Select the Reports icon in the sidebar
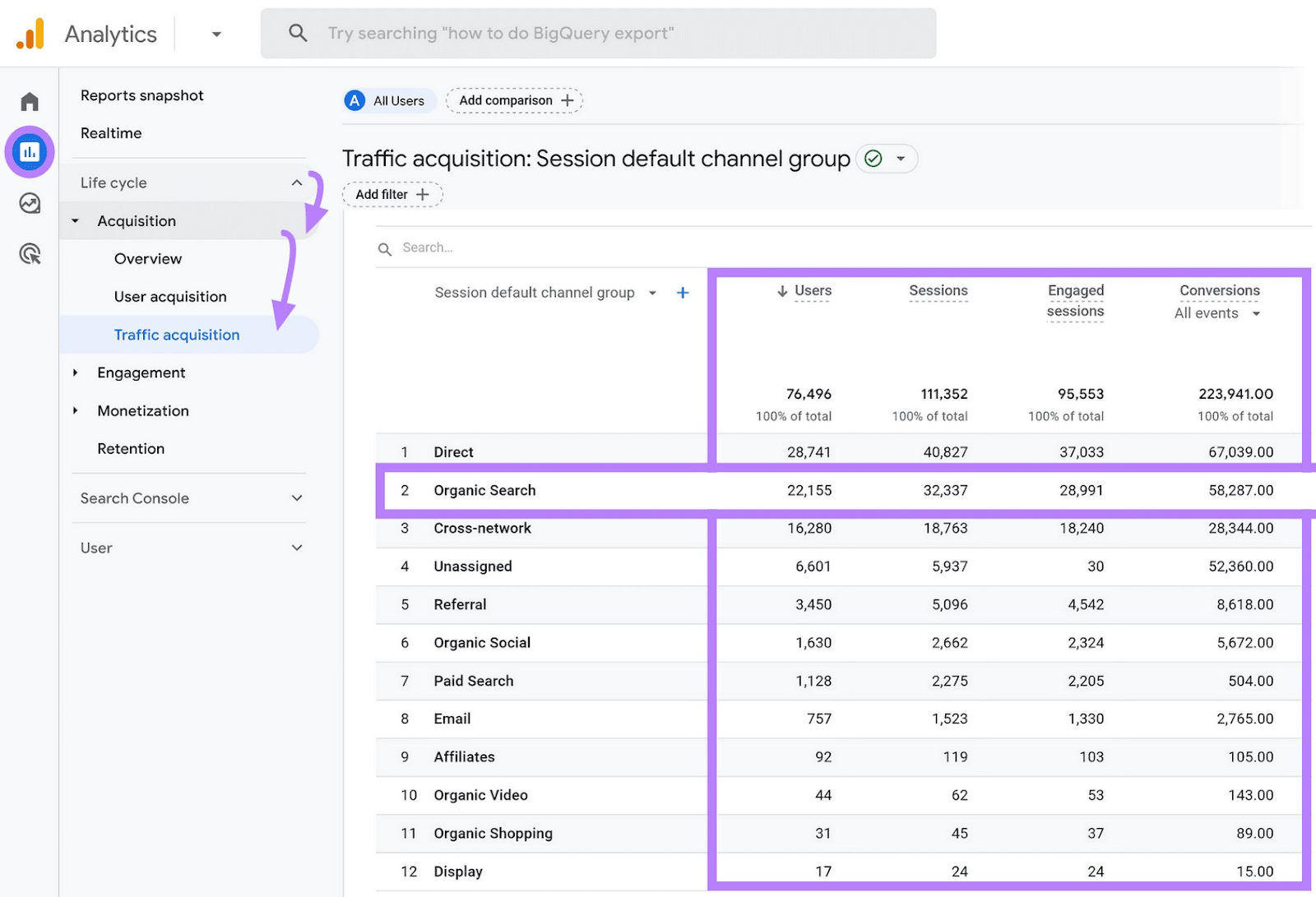This screenshot has height=897, width=1316. point(30,151)
